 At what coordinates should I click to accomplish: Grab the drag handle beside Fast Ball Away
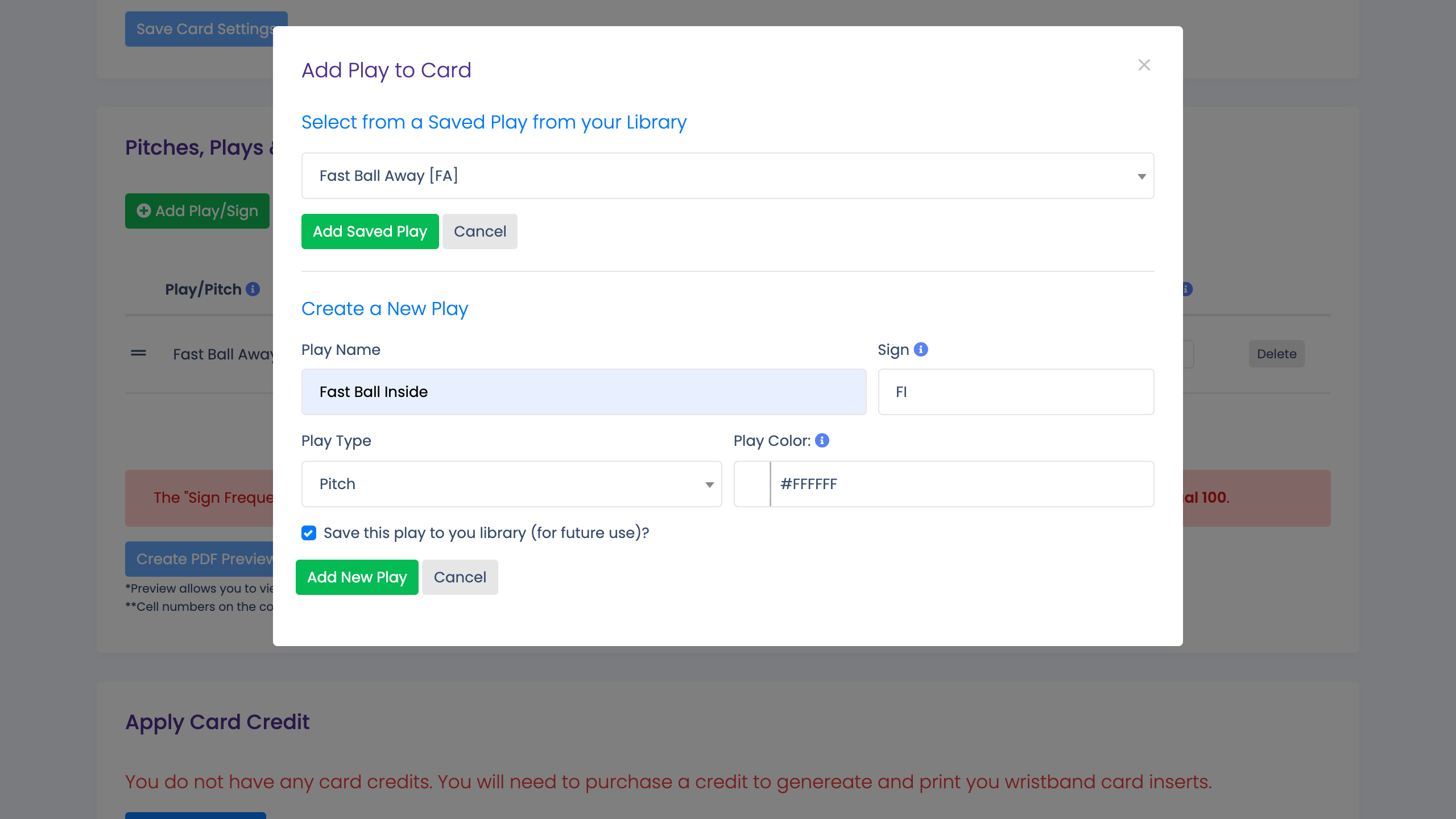[x=137, y=354]
